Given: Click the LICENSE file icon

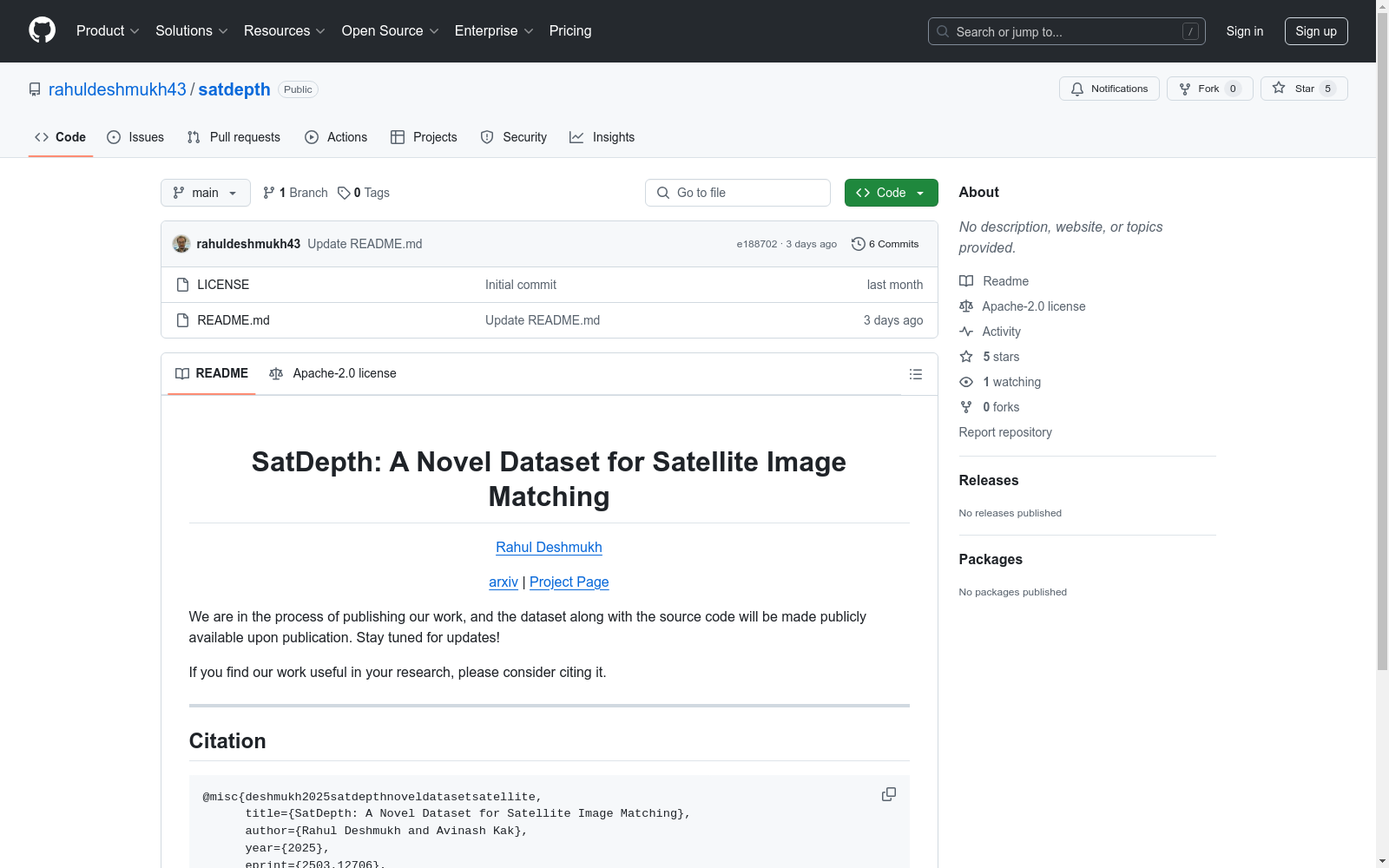Looking at the screenshot, I should (x=182, y=285).
